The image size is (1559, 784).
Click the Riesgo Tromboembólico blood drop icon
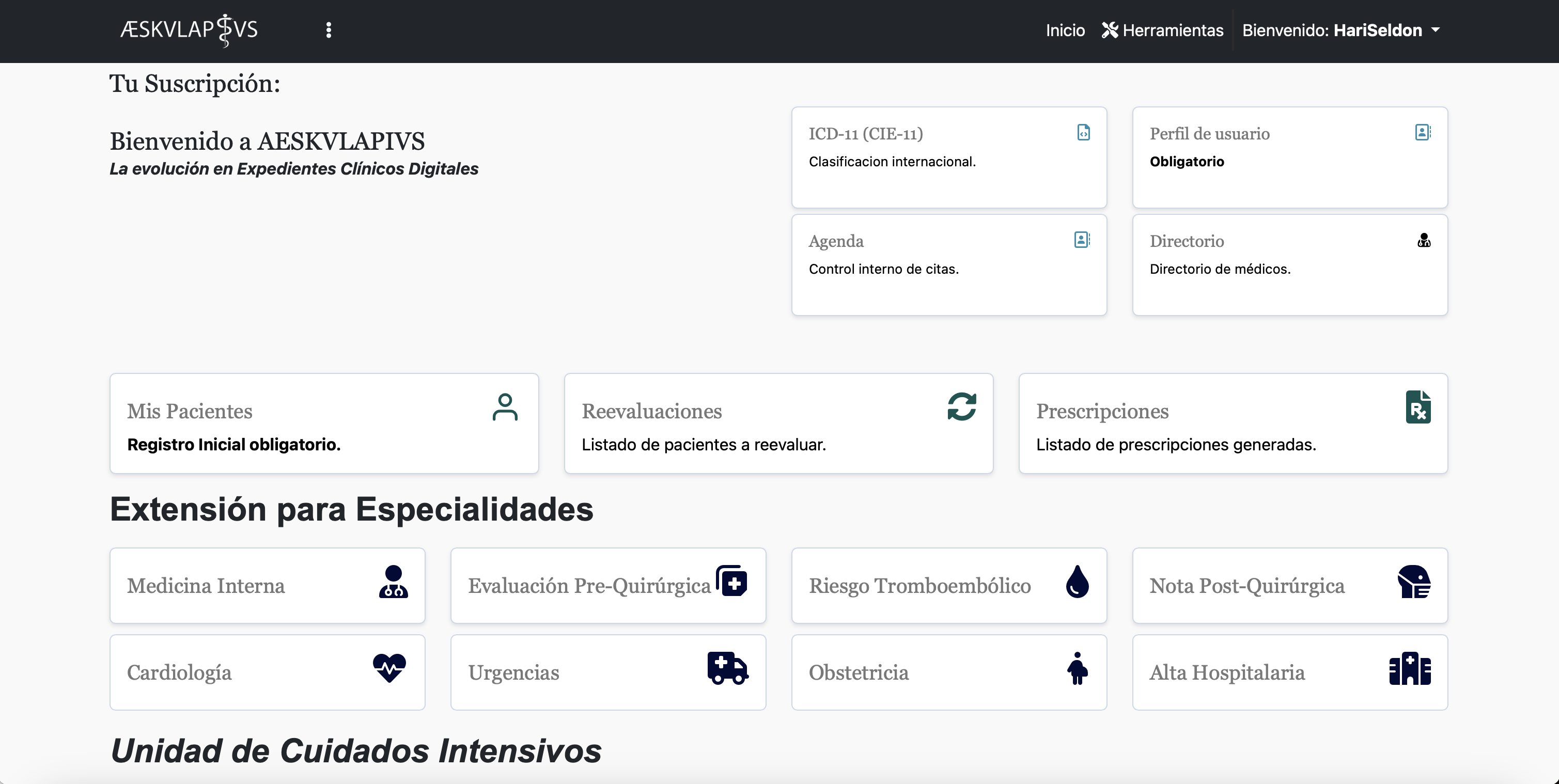1077,582
